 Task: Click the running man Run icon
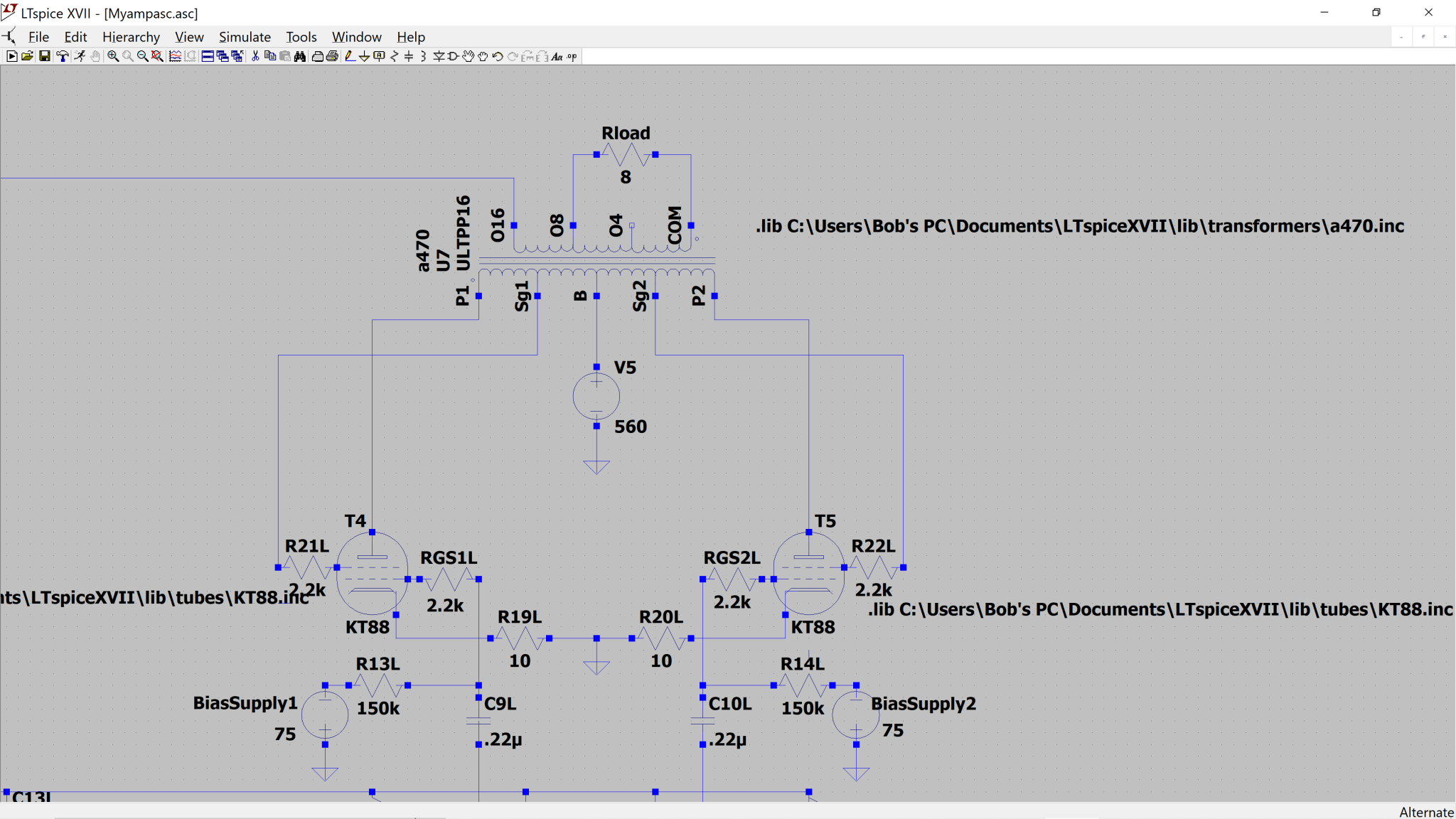(80, 56)
